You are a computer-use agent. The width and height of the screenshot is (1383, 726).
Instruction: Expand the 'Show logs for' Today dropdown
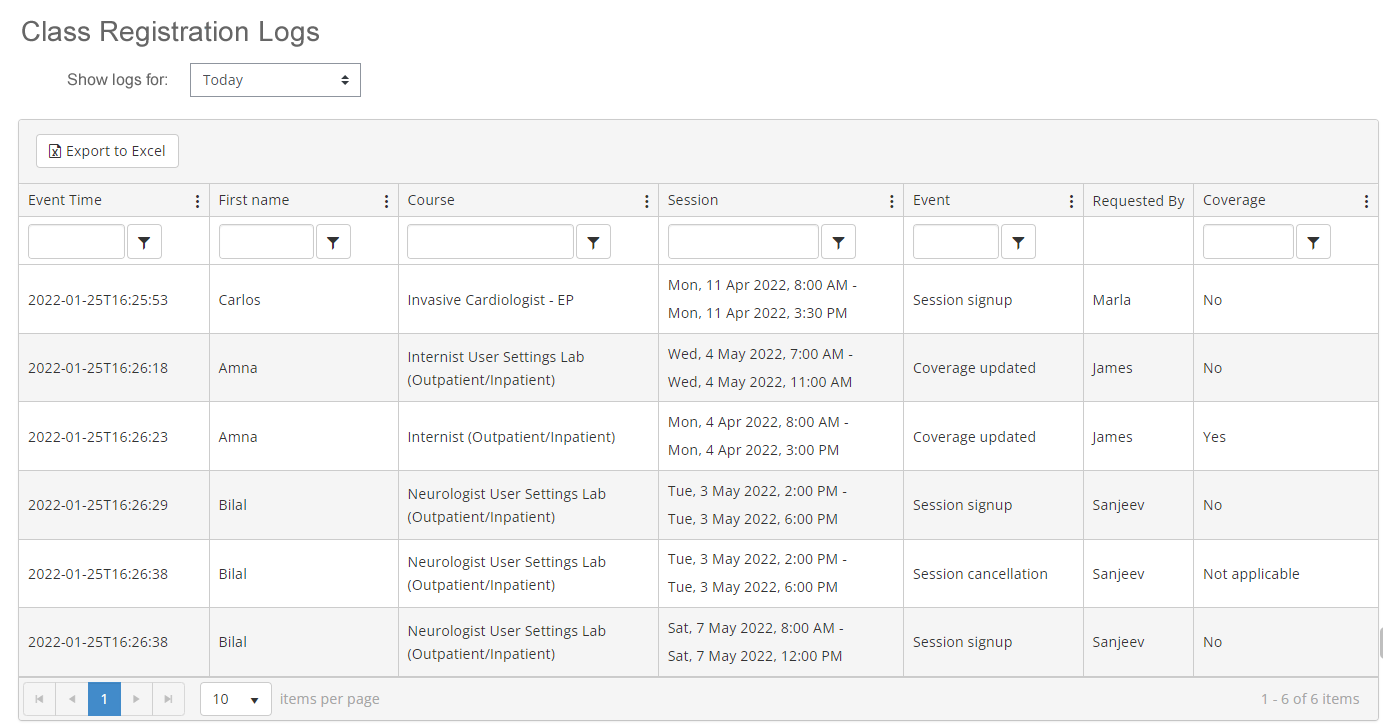pos(275,80)
